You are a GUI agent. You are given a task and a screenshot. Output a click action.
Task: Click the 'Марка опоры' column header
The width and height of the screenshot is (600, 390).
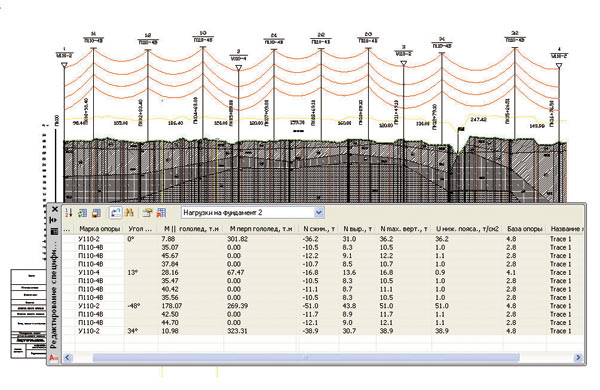click(x=99, y=229)
